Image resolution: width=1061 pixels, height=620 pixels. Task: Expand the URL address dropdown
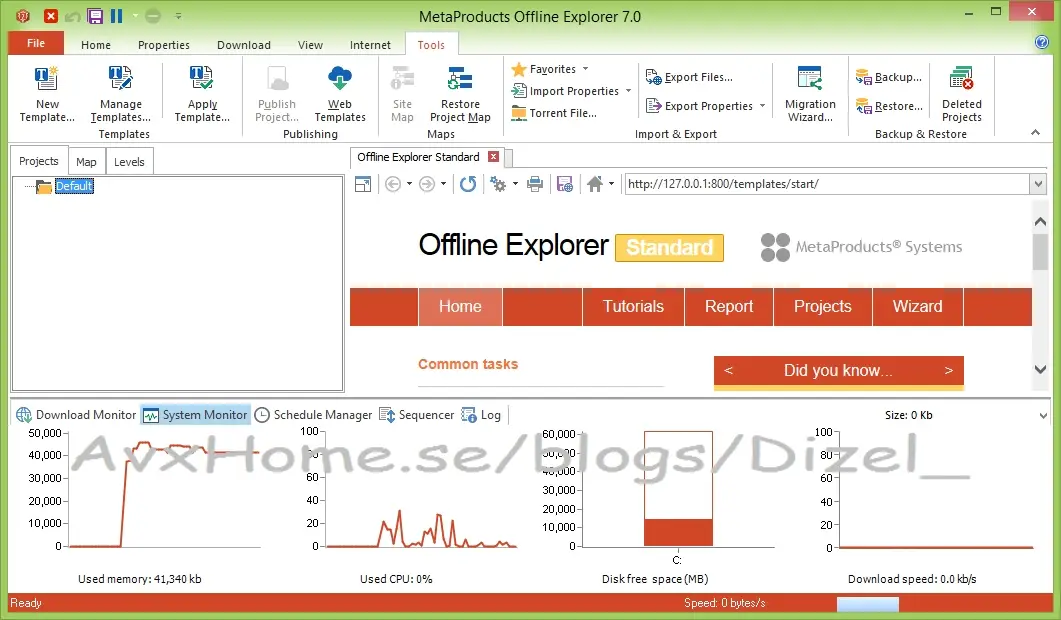click(1038, 184)
